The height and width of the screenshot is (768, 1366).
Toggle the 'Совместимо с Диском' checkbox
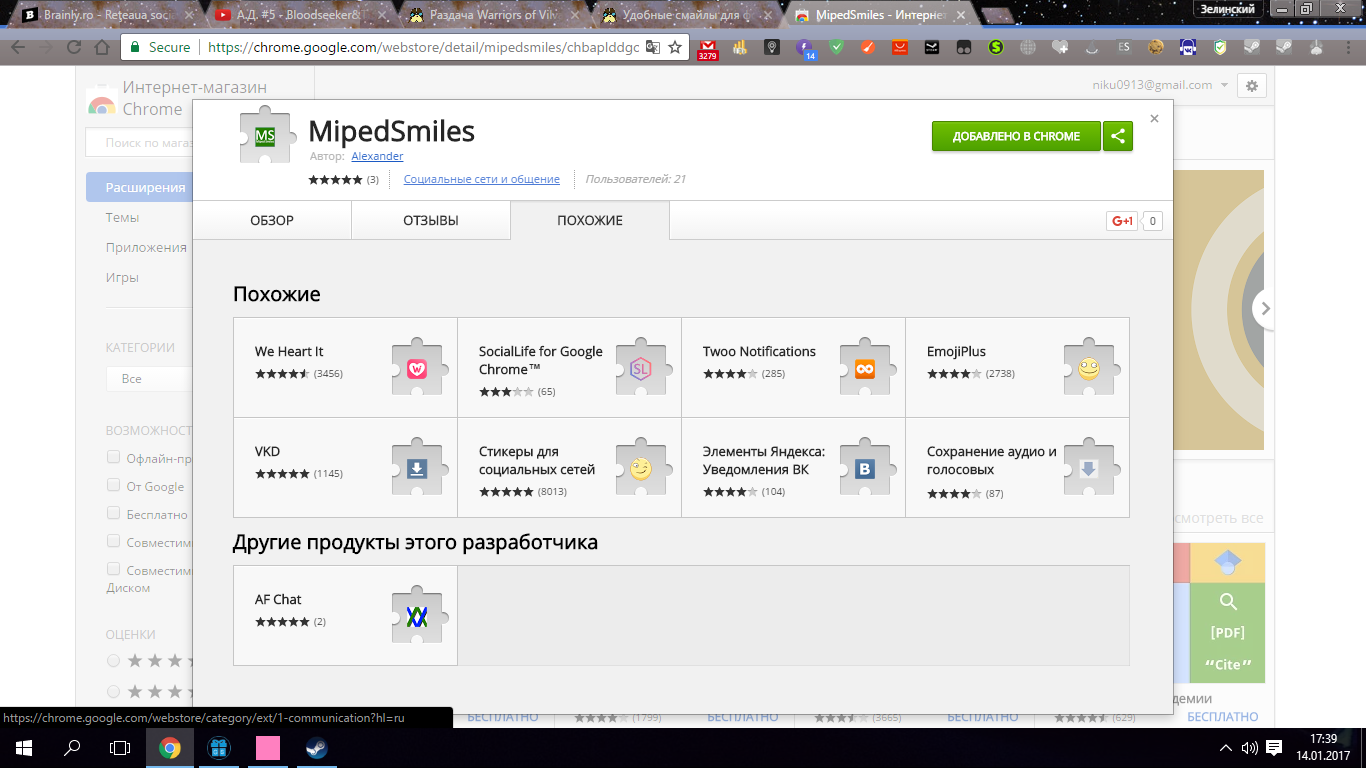point(113,570)
